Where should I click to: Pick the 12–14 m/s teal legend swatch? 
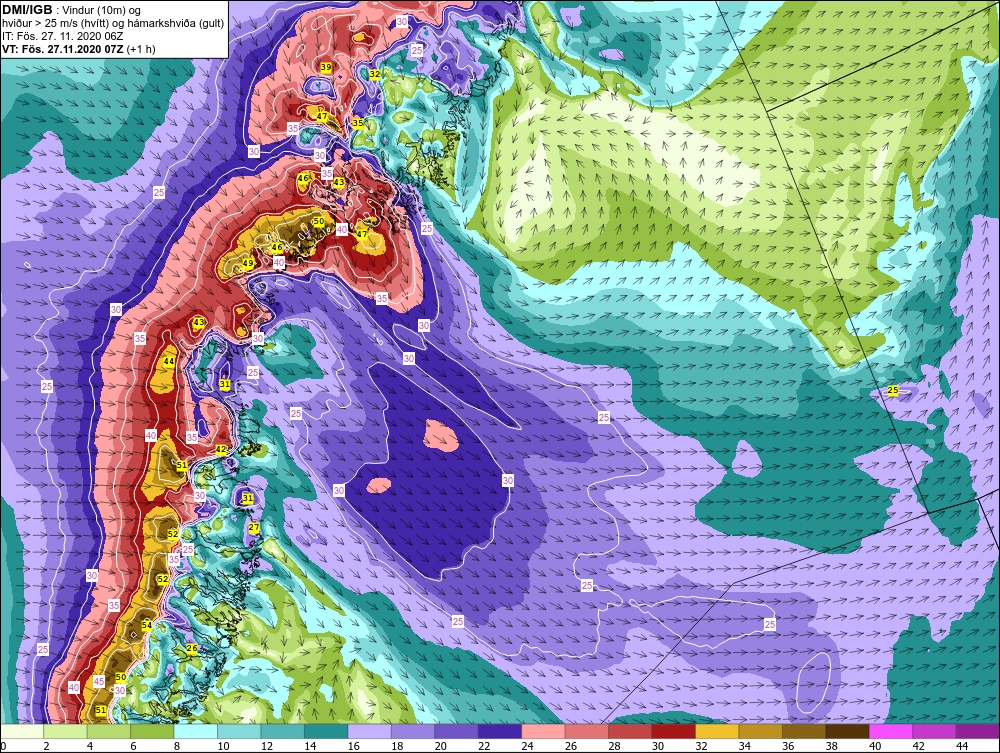point(283,731)
